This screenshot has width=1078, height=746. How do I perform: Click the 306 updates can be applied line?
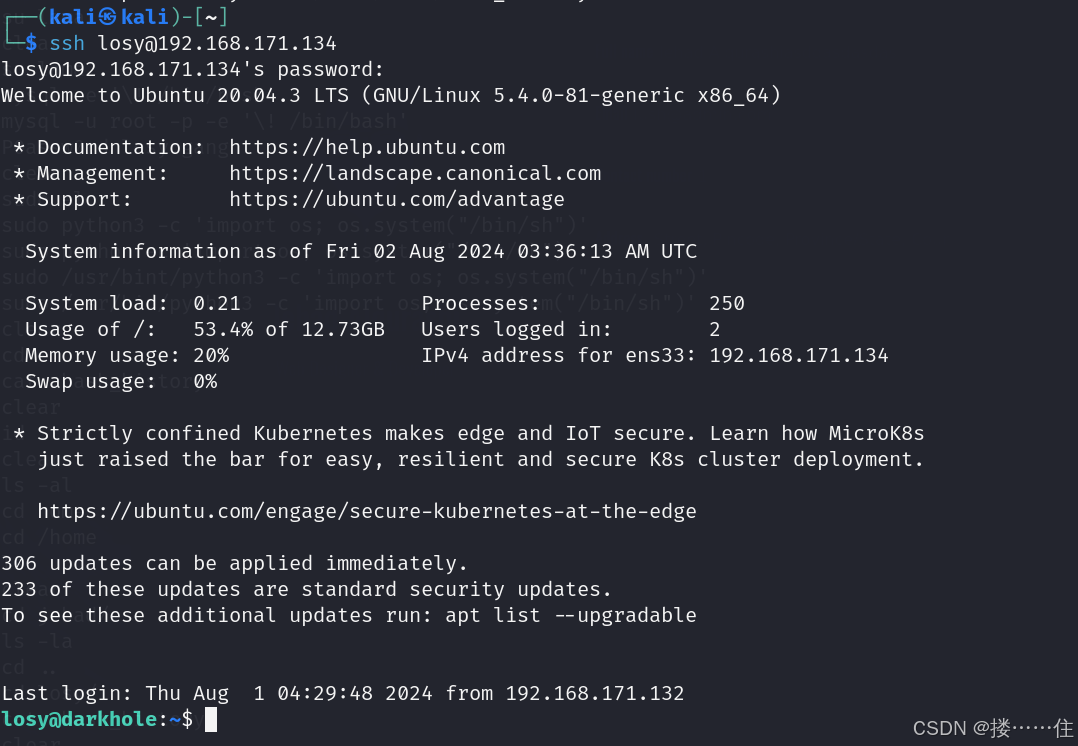pyautogui.click(x=234, y=563)
